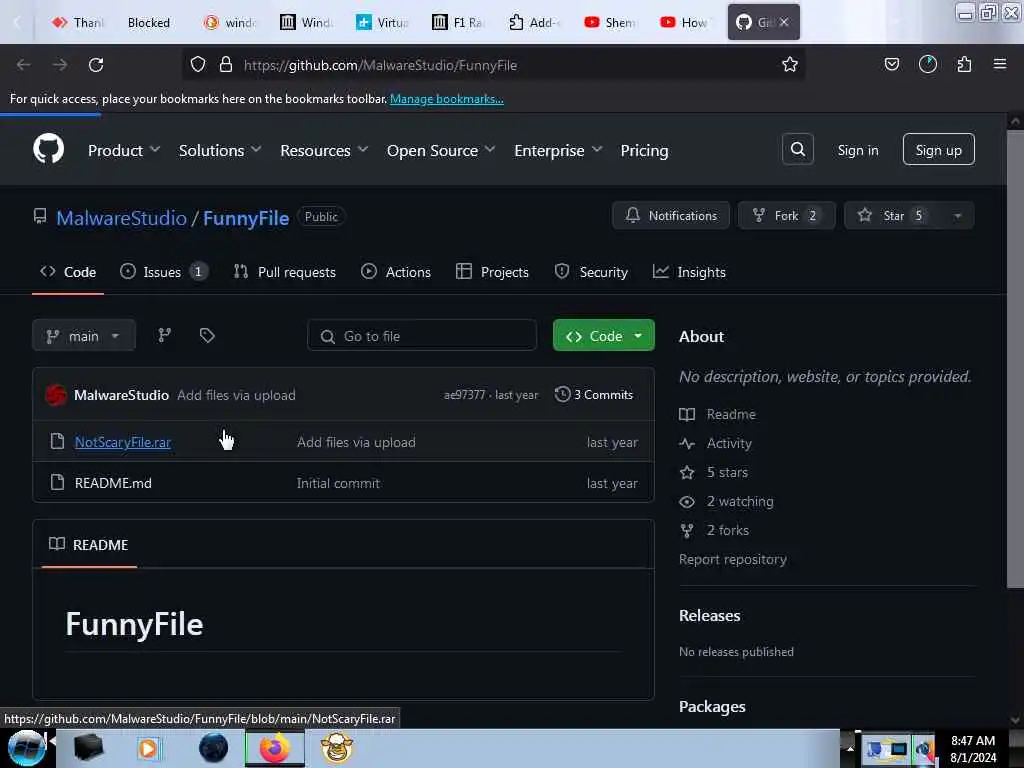
Task: Switch to the Issues tab
Action: [164, 272]
